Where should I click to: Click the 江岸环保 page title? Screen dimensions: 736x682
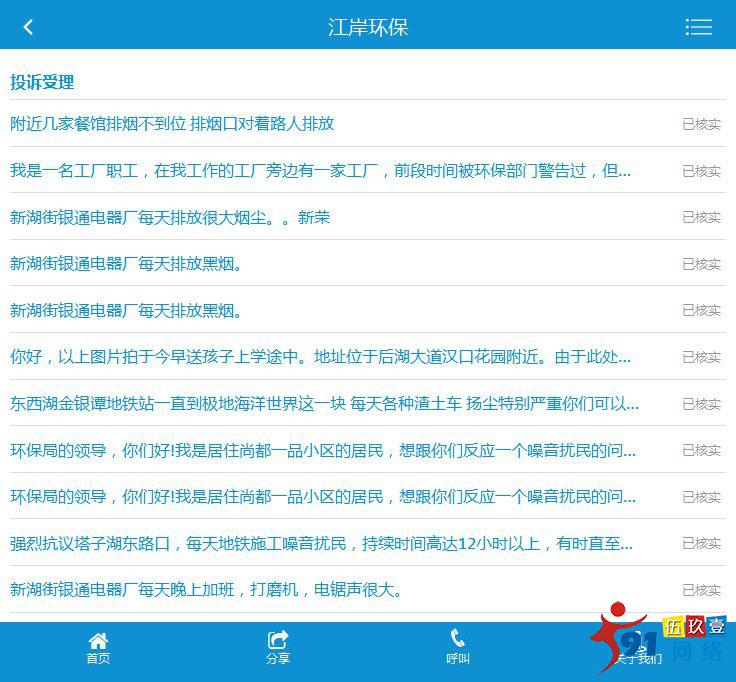[368, 27]
